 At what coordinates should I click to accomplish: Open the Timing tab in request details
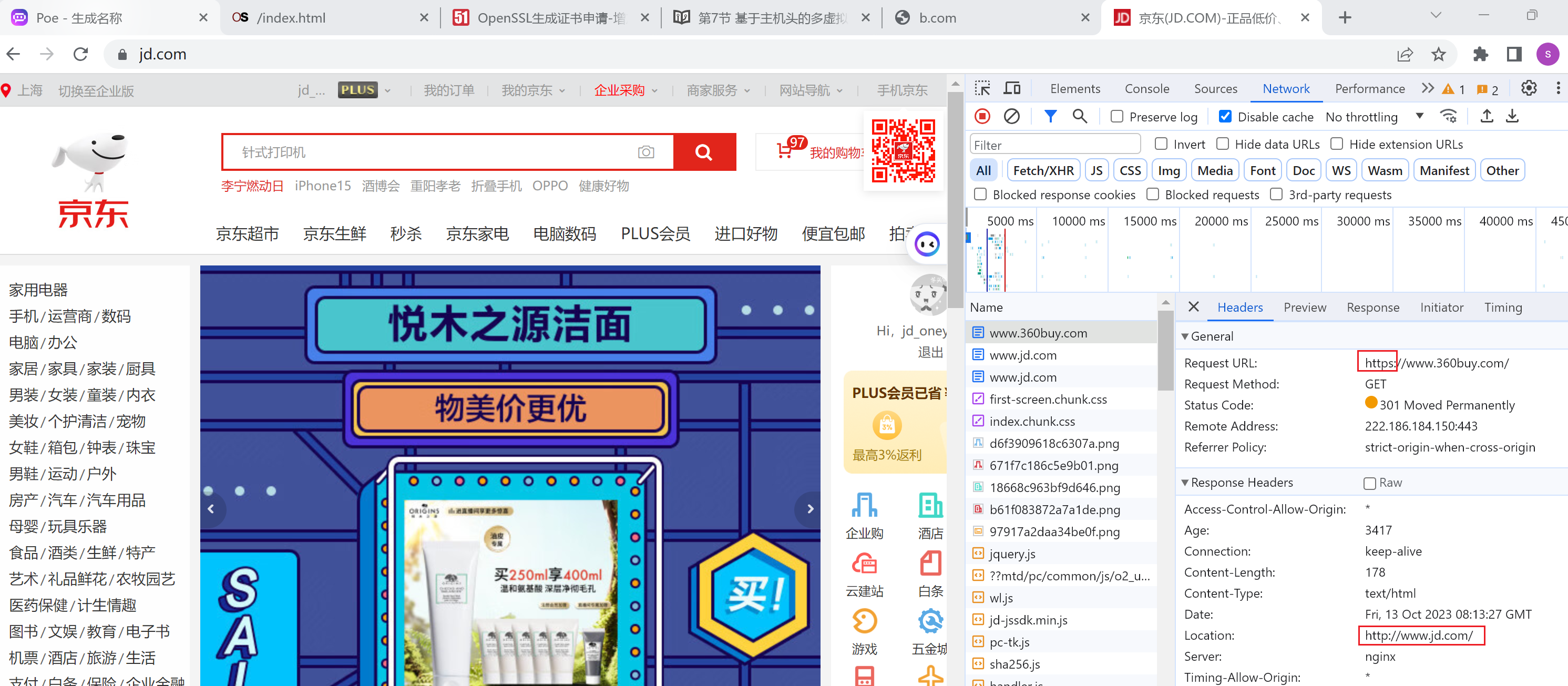[x=1502, y=308]
